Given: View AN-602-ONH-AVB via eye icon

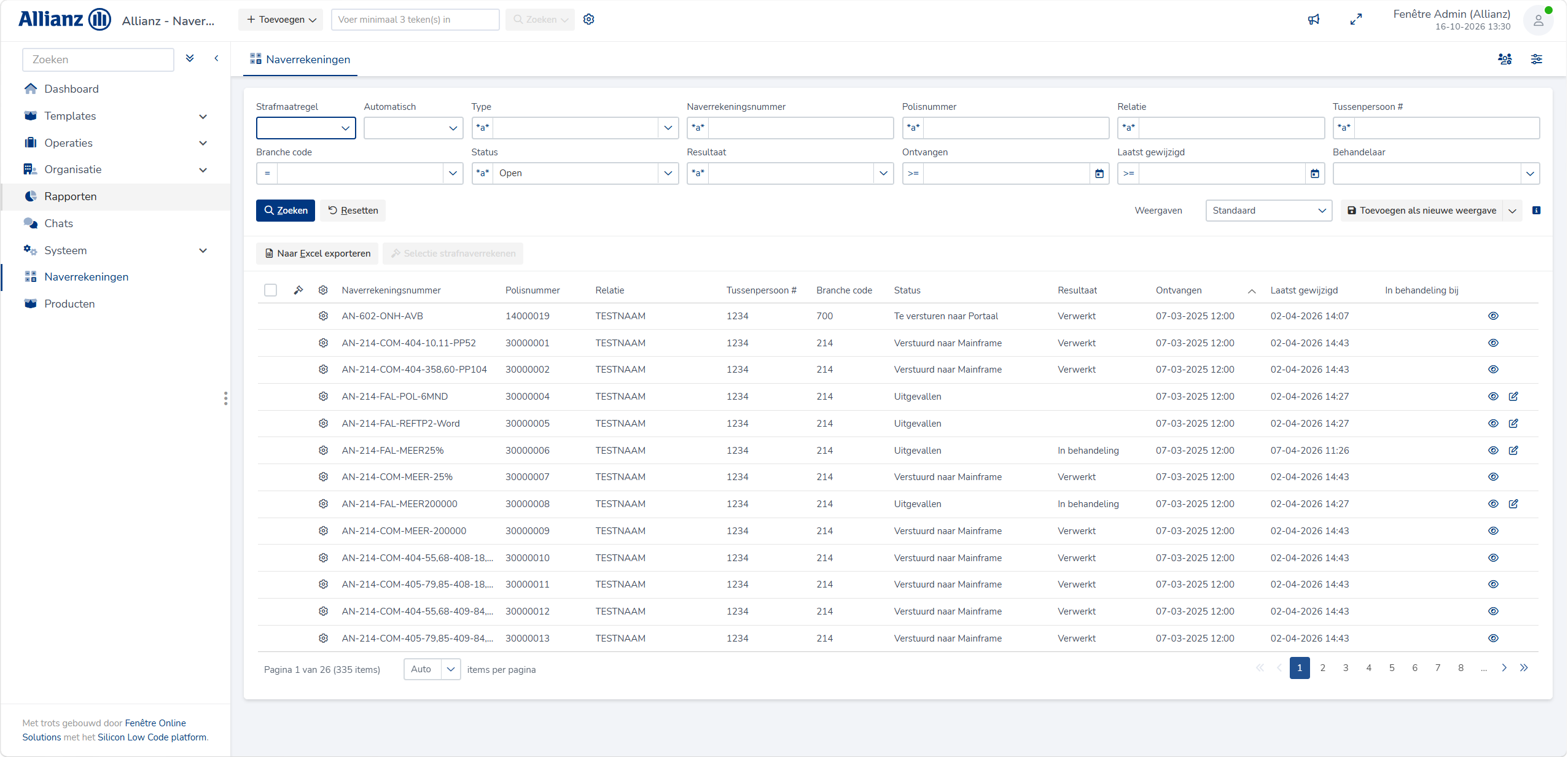Looking at the screenshot, I should coord(1493,316).
